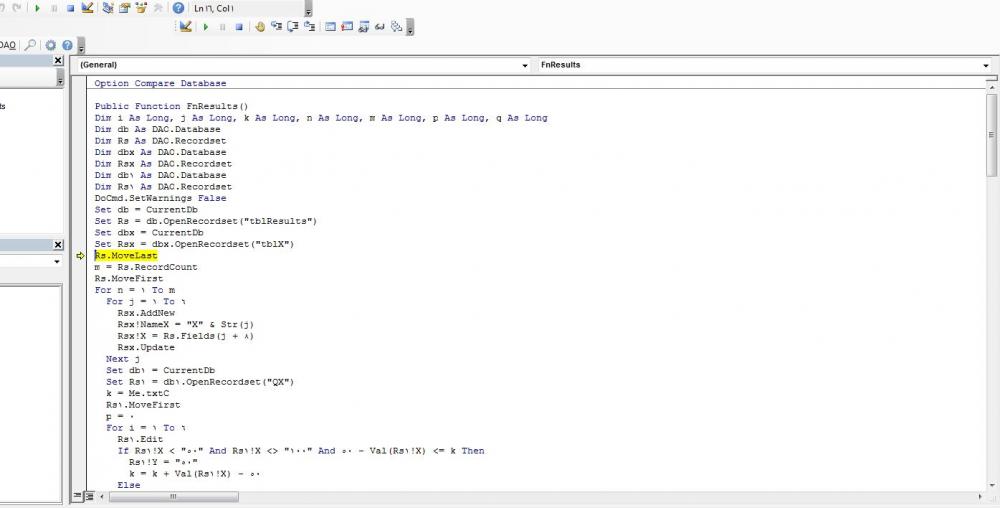Screen dimensions: 1000x508
Task: Toggle Design Mode in the Debug toolbar
Action: coord(186,27)
